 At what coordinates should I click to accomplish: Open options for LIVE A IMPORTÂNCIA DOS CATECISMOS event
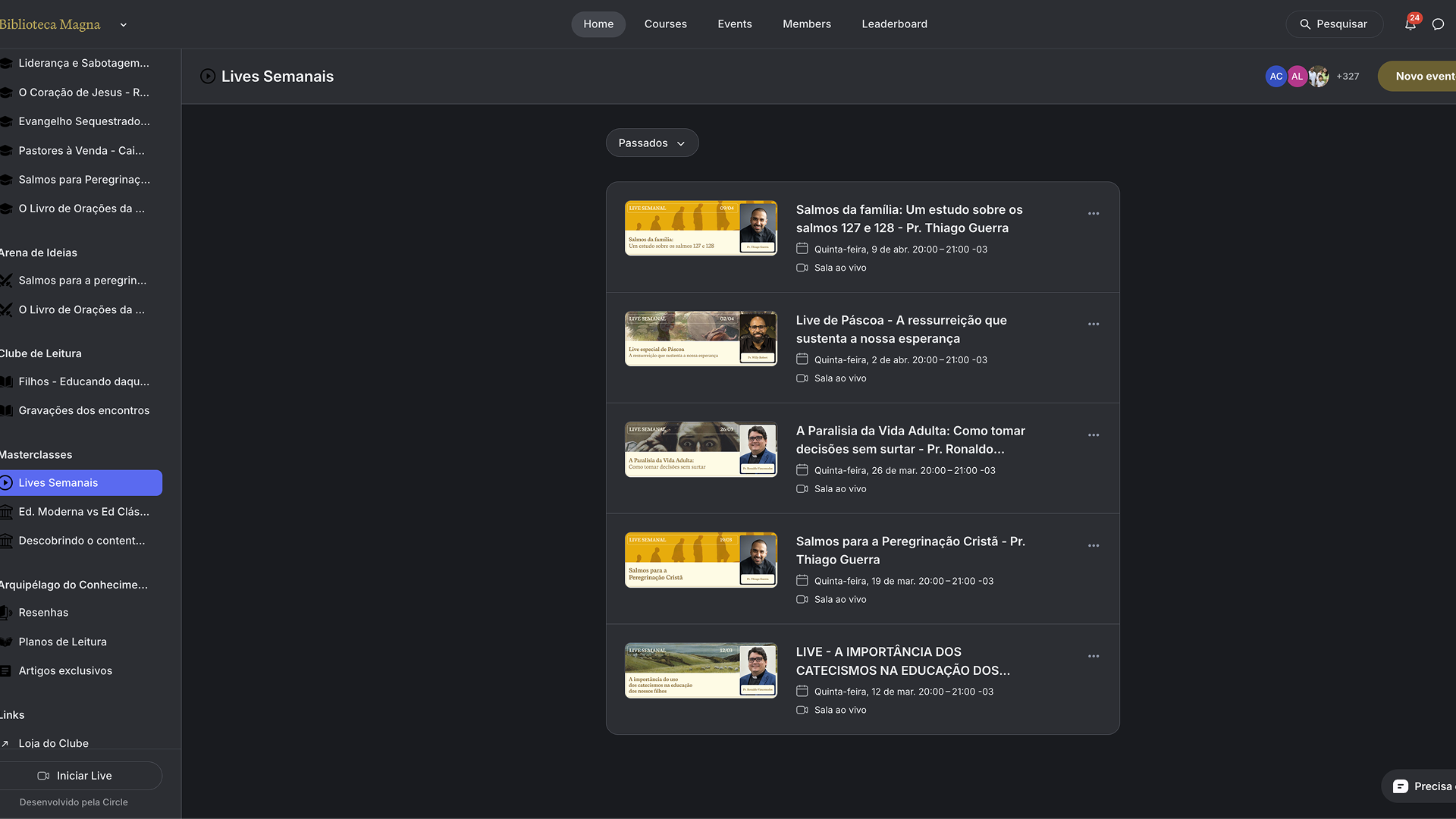[x=1094, y=657]
